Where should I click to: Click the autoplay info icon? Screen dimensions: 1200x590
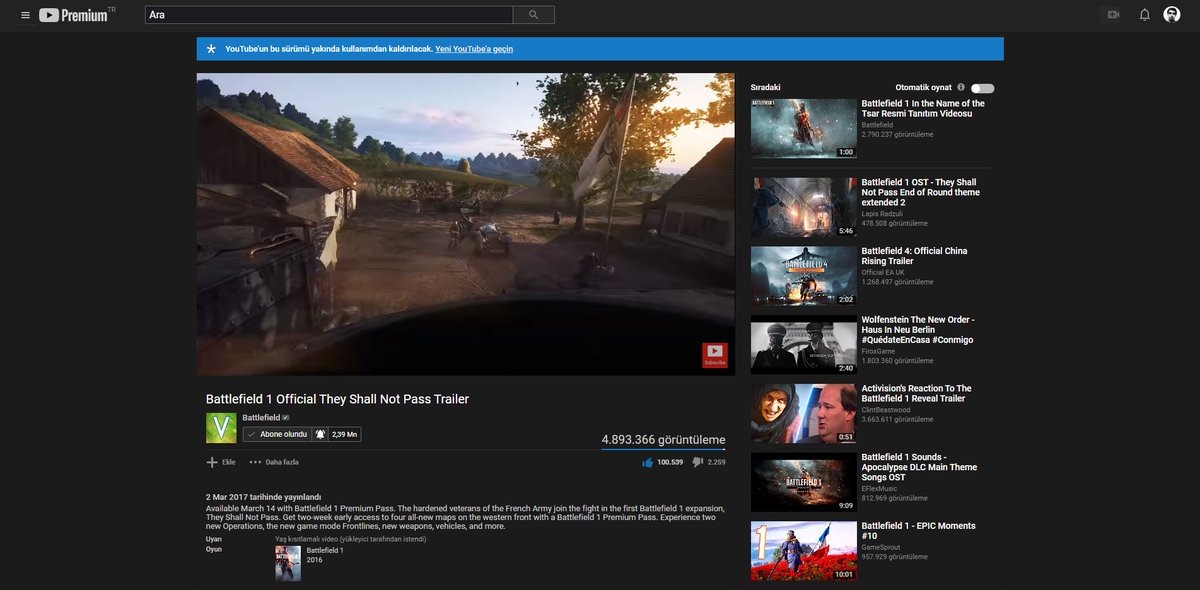click(x=961, y=87)
